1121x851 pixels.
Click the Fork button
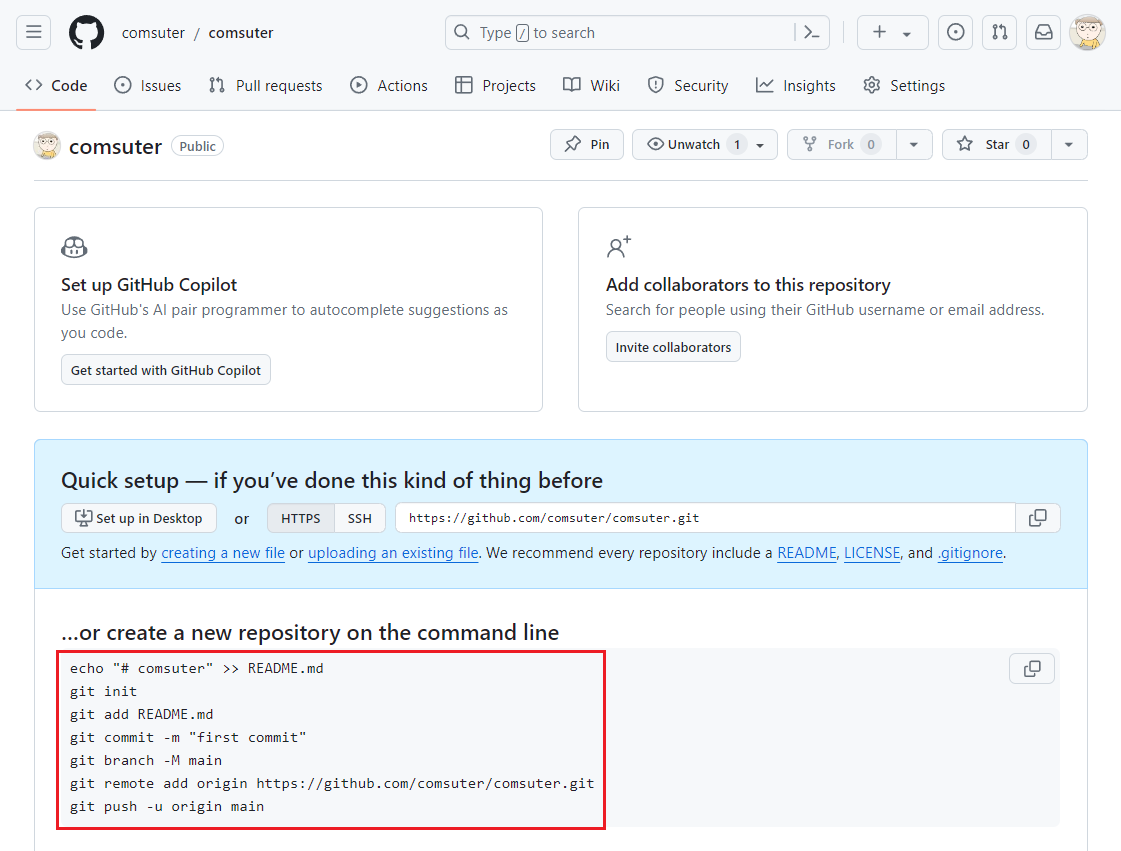click(841, 144)
